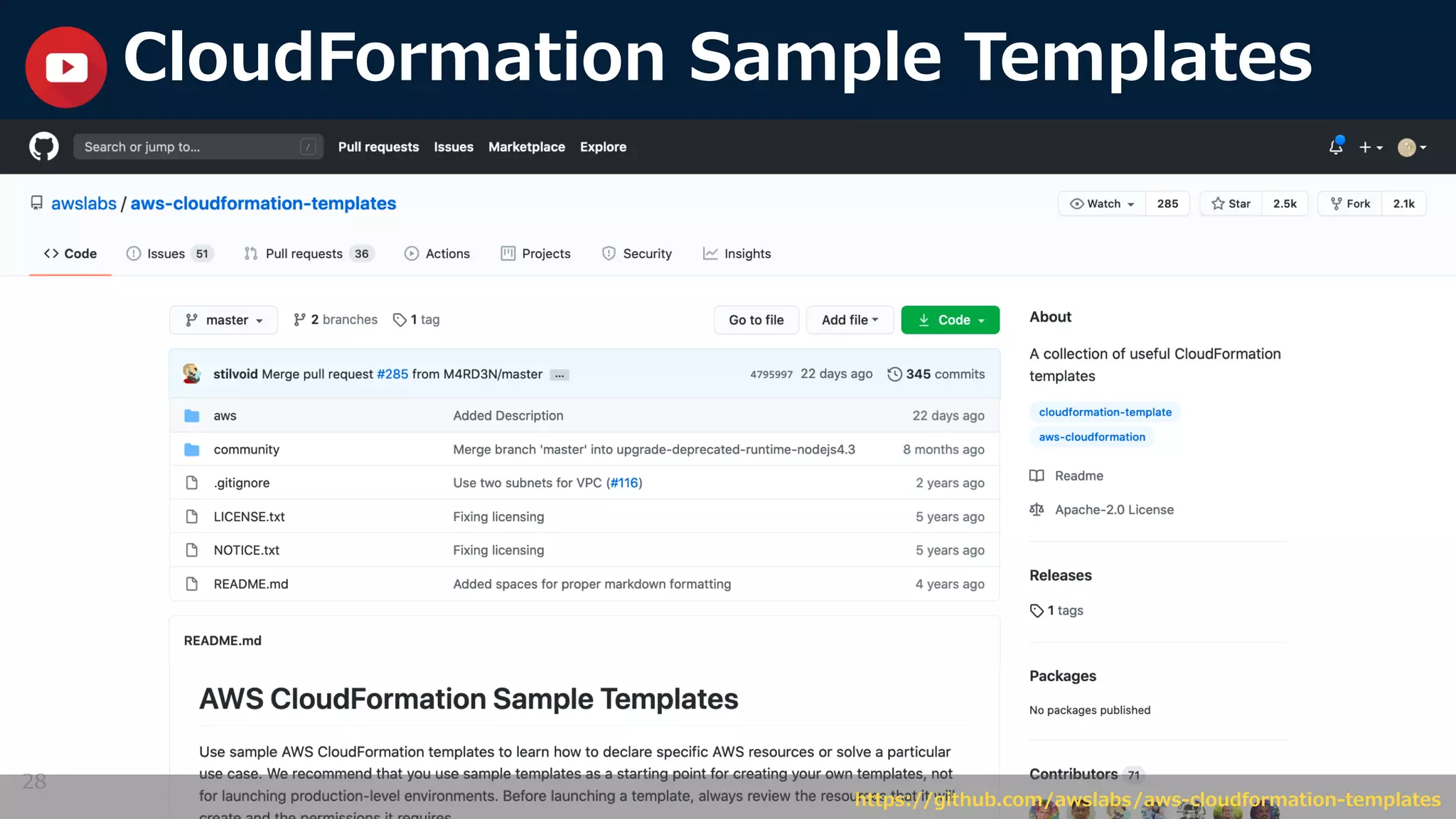Star the repository

pos(1231,203)
